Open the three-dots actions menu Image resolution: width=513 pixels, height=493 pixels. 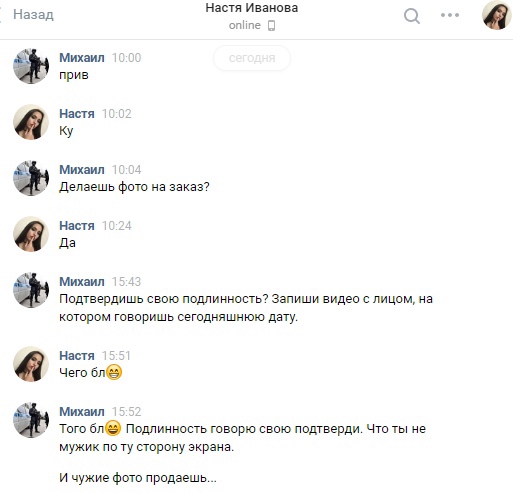tap(450, 15)
